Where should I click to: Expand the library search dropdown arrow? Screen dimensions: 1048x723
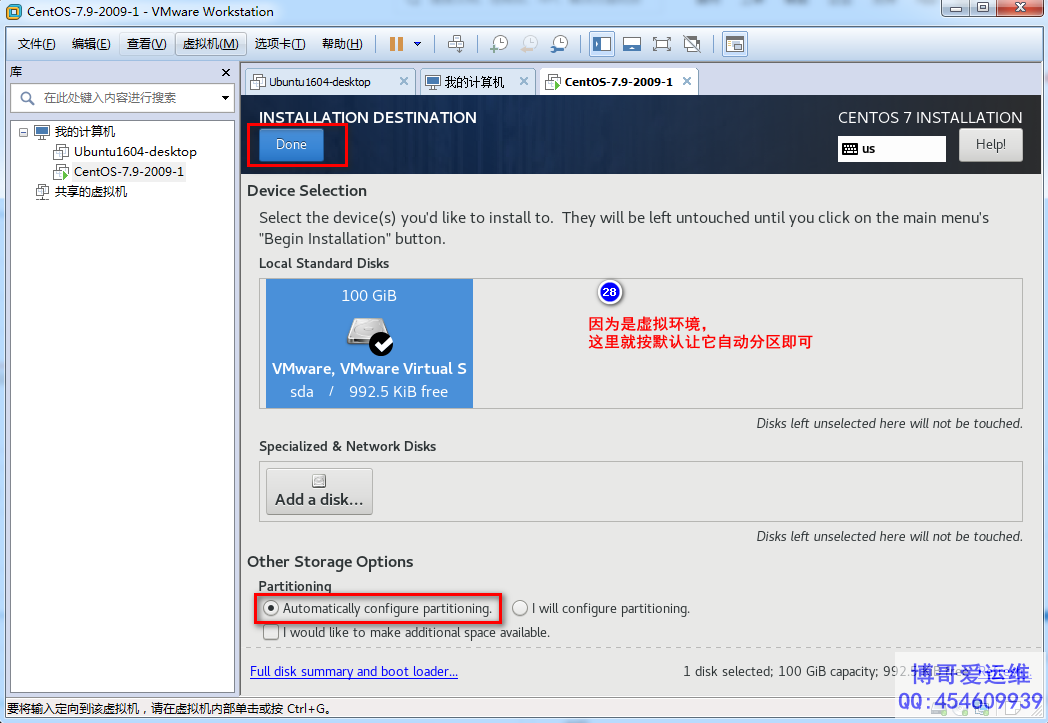225,98
